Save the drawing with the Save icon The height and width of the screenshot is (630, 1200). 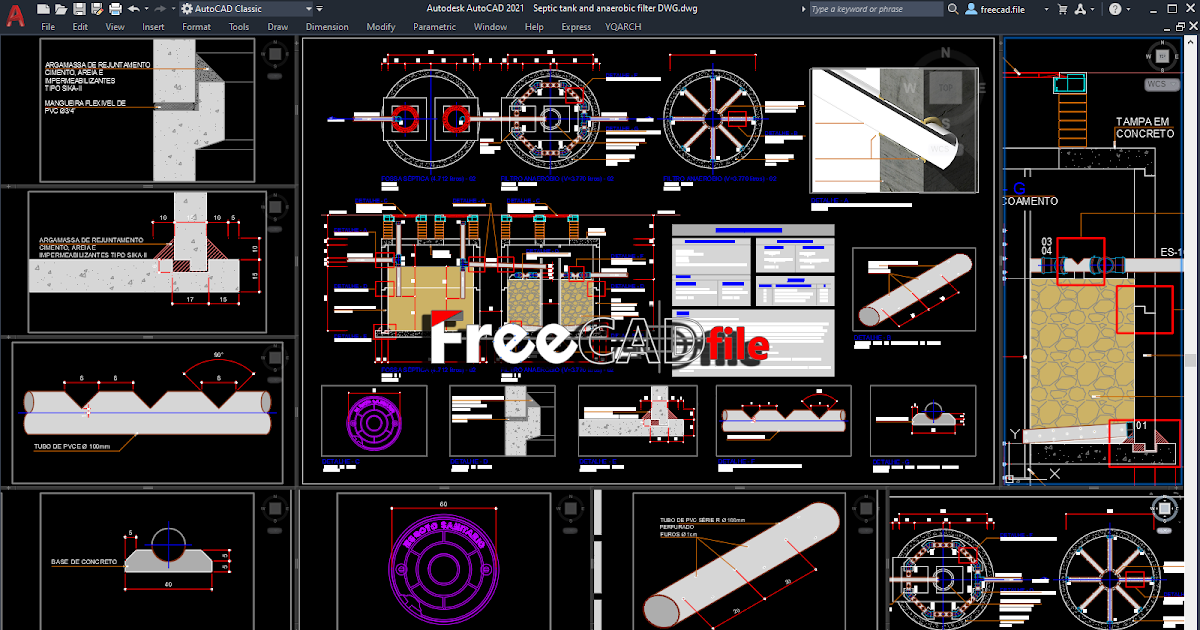coord(79,9)
